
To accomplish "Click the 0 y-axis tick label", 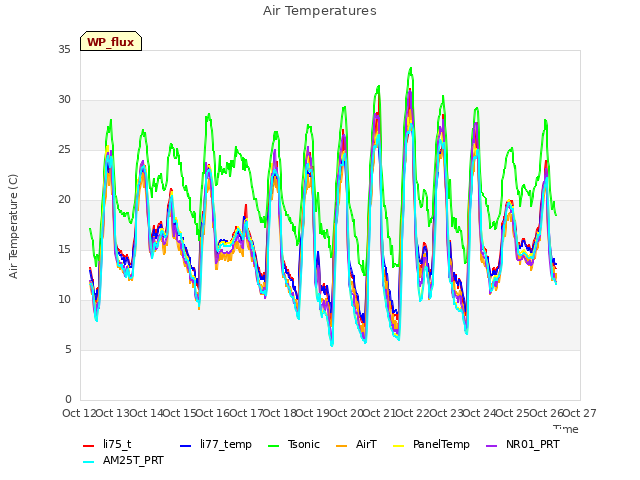I will click(x=68, y=400).
